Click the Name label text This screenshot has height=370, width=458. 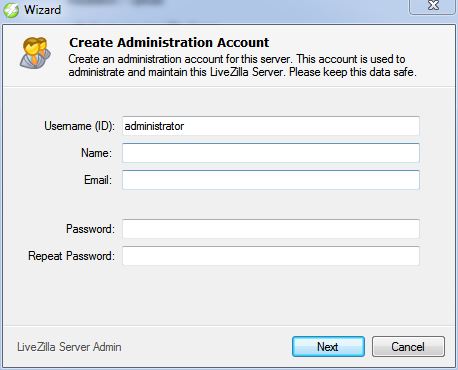(x=97, y=153)
